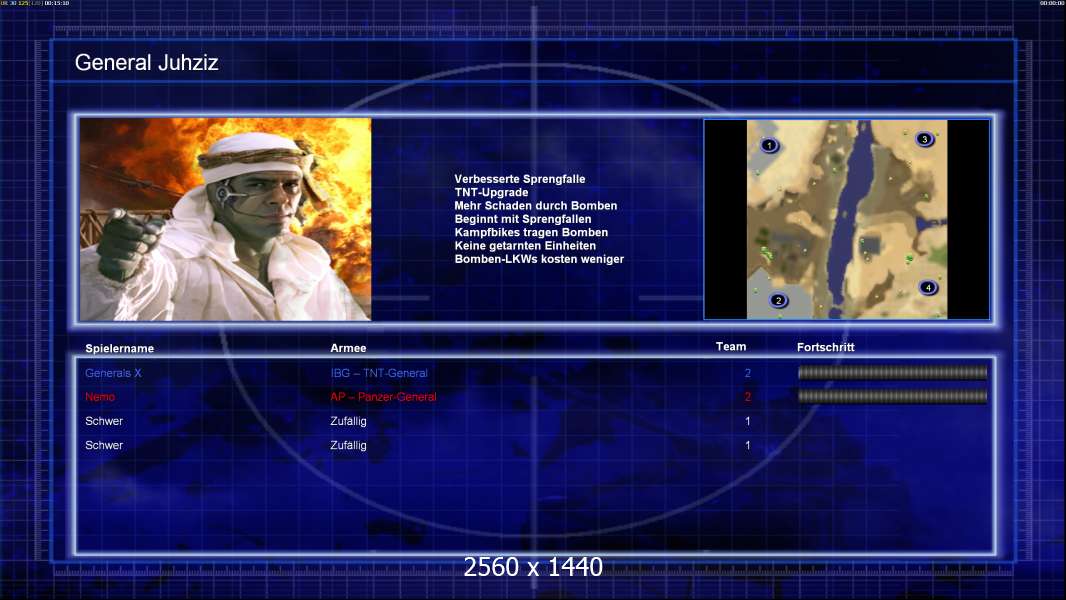Viewport: 1066px width, 600px height.
Task: Click the map preview thumbnail
Action: click(846, 219)
